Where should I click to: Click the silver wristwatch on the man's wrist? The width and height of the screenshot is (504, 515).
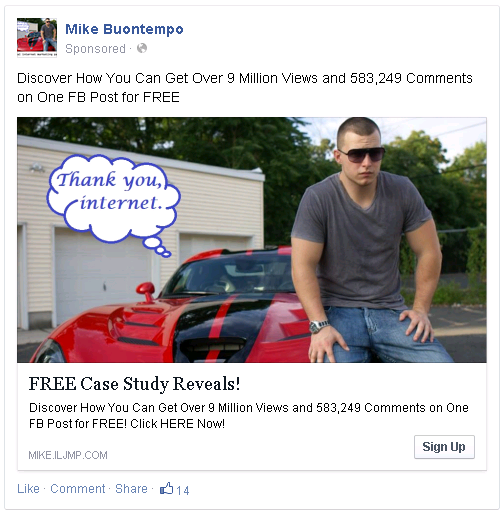point(318,326)
